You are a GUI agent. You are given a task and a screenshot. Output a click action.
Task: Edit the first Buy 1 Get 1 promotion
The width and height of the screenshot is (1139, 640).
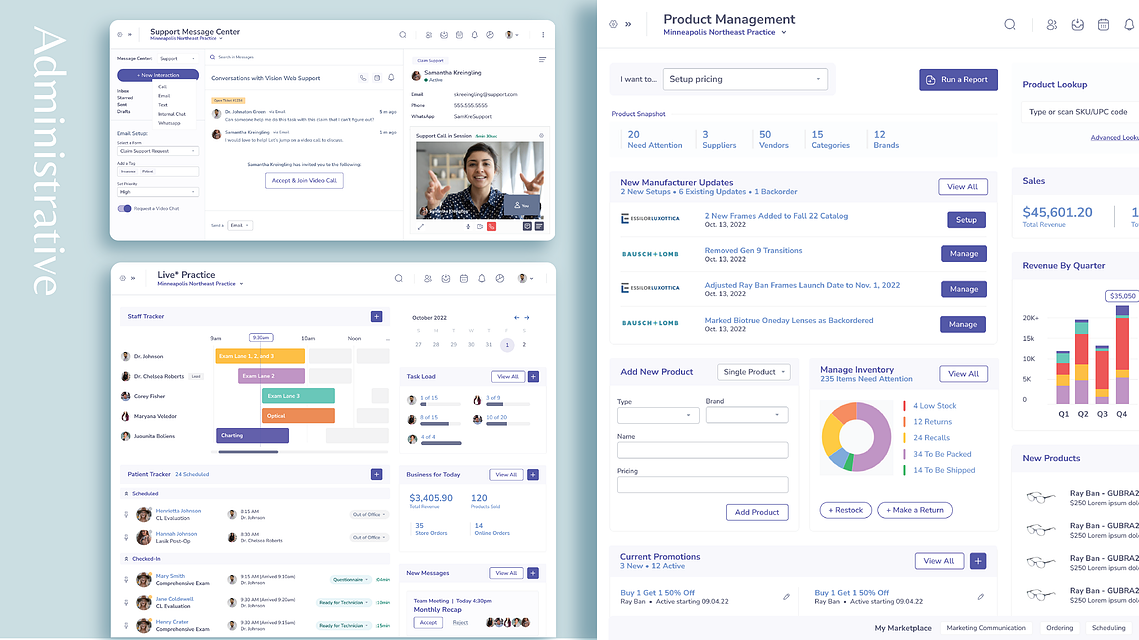pos(787,596)
